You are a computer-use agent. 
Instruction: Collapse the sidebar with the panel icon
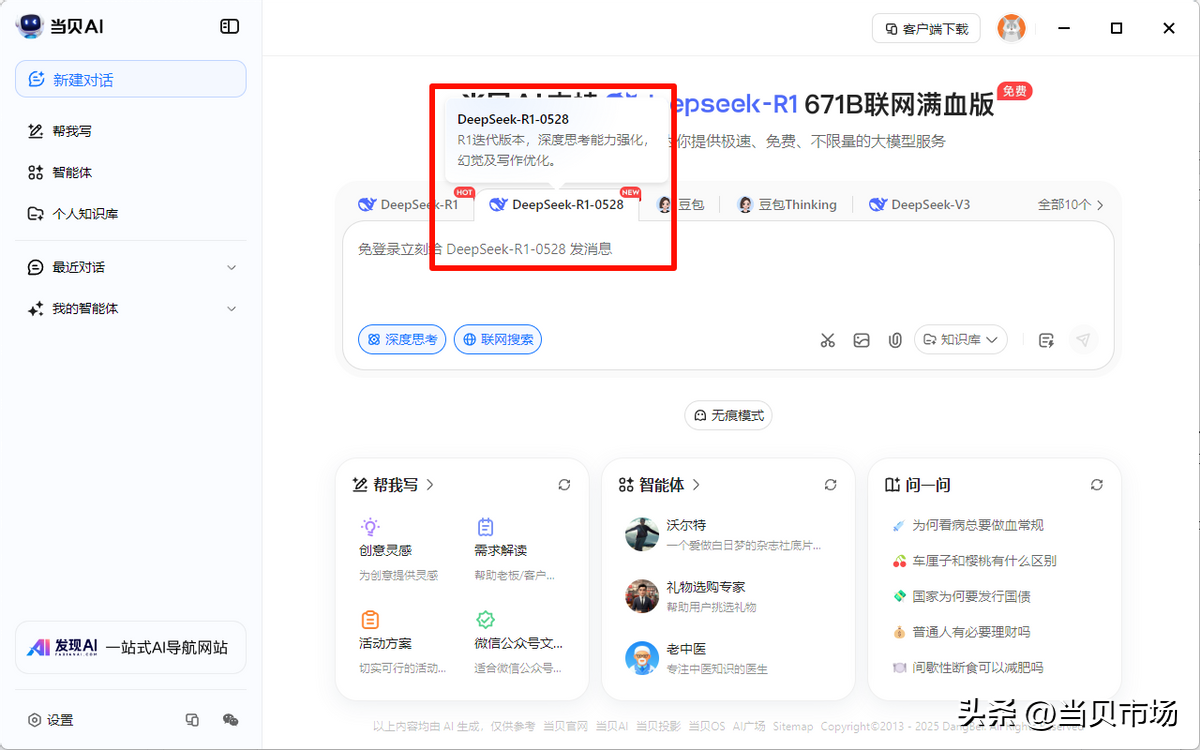click(230, 27)
